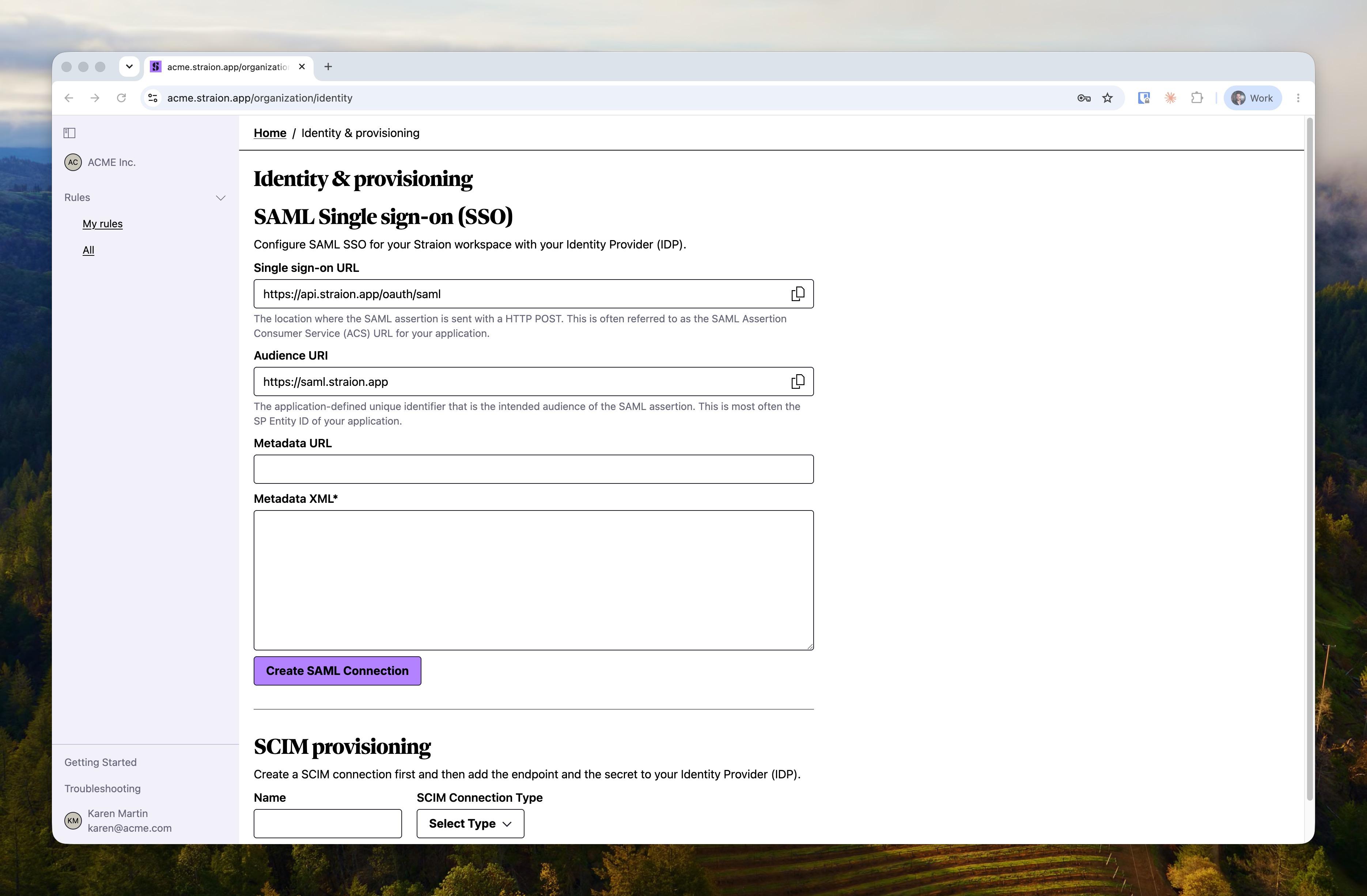This screenshot has height=896, width=1367.
Task: Click the karen@acme.com account email
Action: coord(129,828)
